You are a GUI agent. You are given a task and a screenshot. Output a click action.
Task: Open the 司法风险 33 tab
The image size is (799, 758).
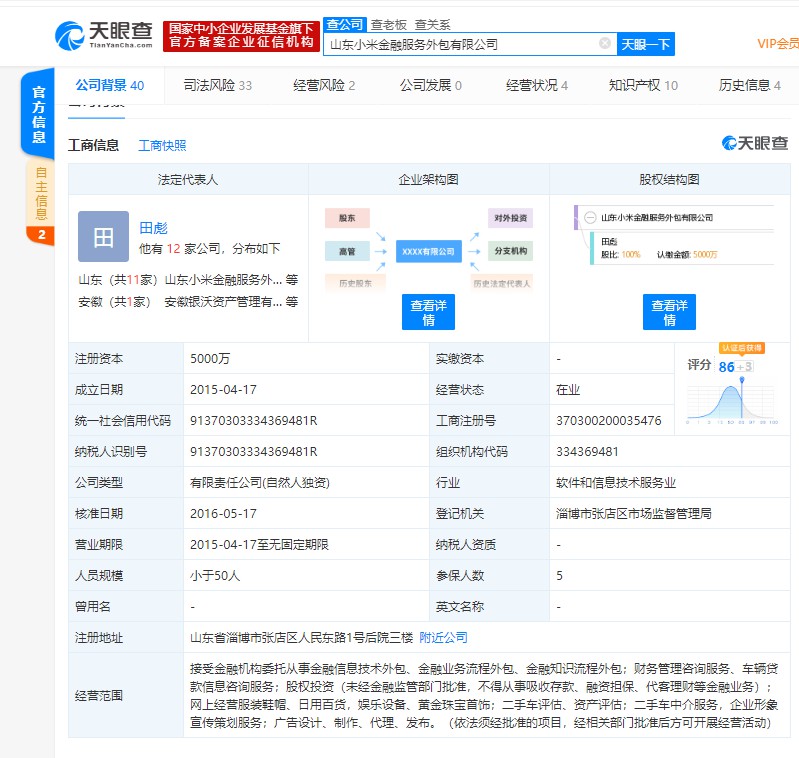[x=218, y=85]
